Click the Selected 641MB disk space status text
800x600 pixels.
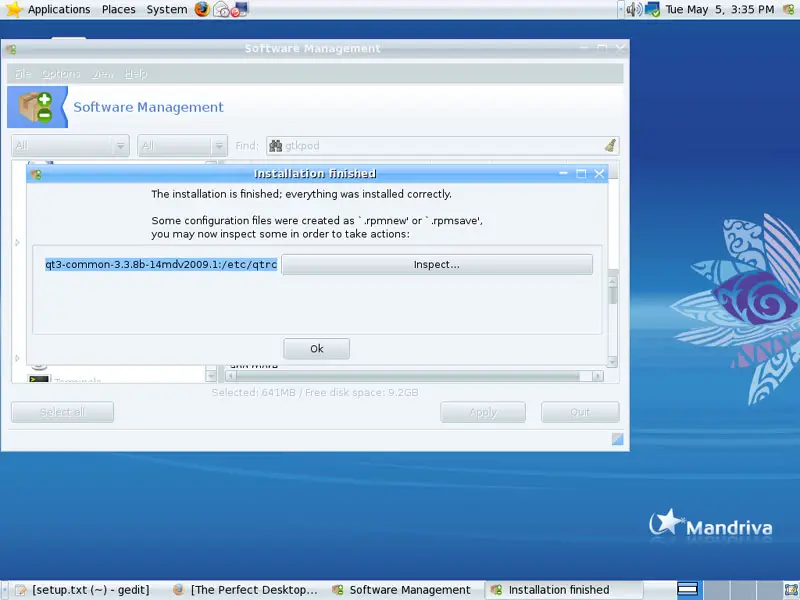(315, 392)
